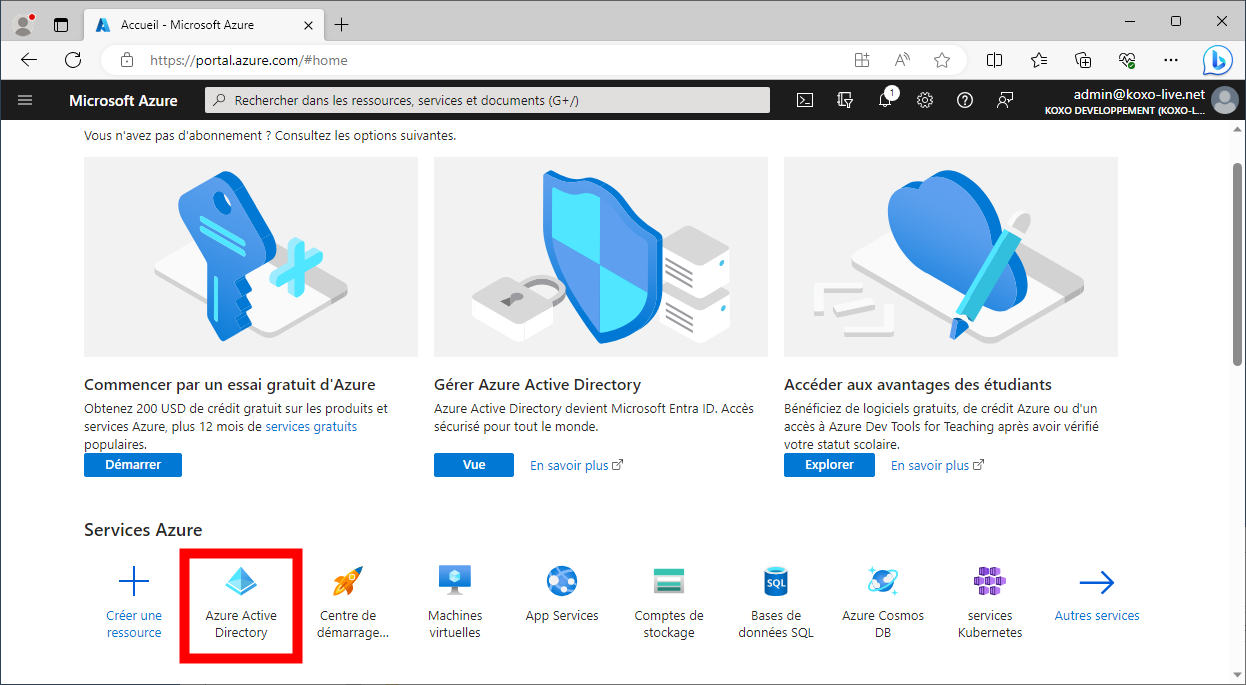Screen dimensions: 1246x685
Task: Open the help question mark icon
Action: coord(965,100)
